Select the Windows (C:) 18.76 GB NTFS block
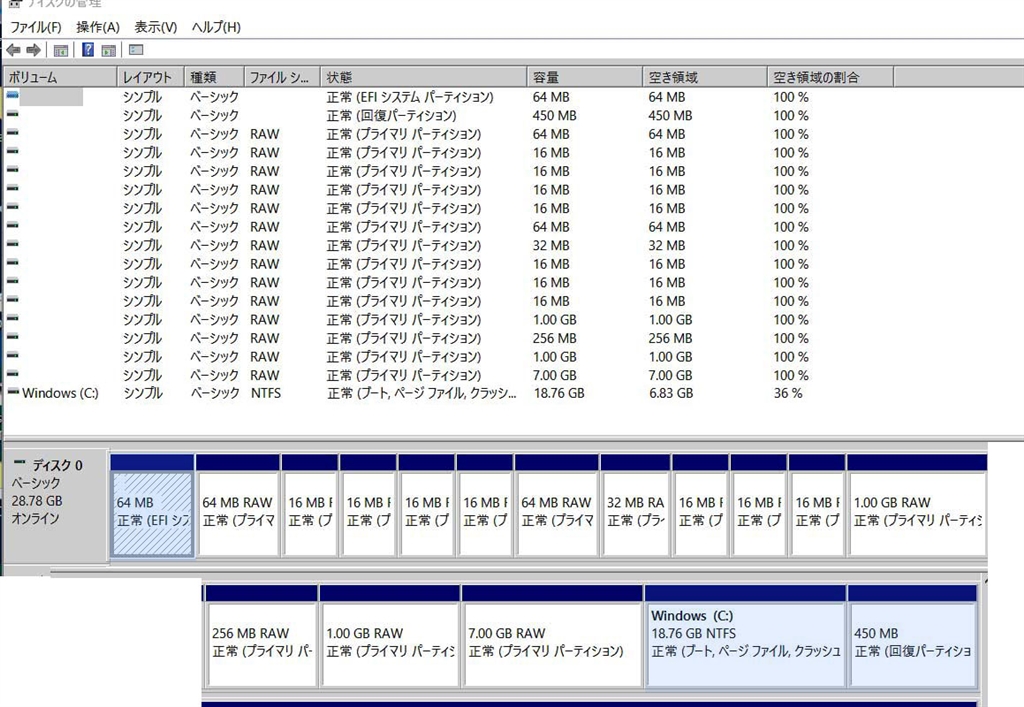1024x707 pixels. pyautogui.click(x=745, y=643)
